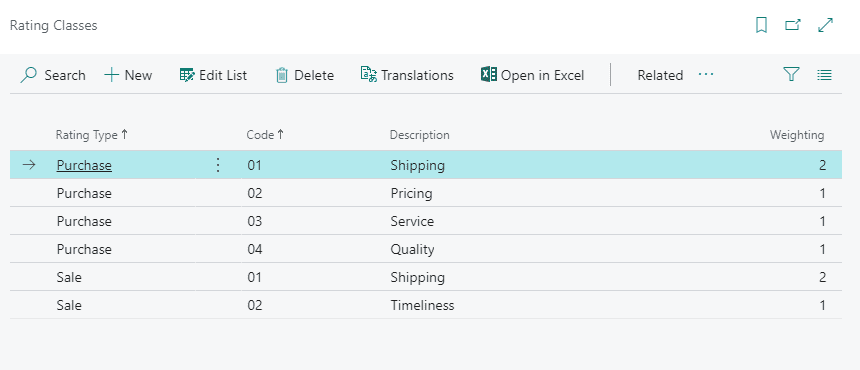Select the row arrow indicator of first row
Screen dimensions: 860x370
point(29,165)
